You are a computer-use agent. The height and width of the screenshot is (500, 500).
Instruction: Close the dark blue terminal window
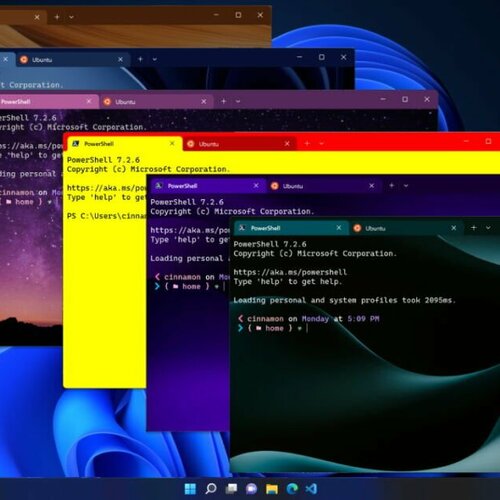[343, 57]
